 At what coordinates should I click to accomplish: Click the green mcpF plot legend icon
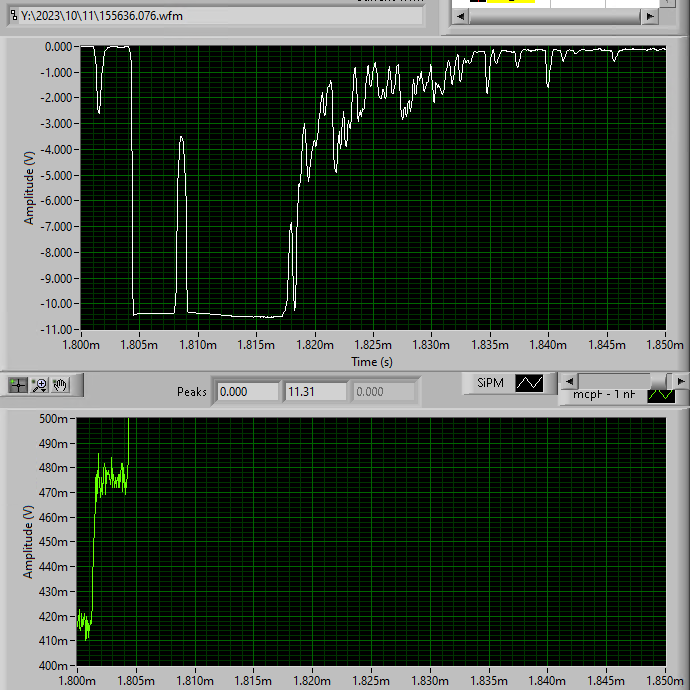[x=661, y=395]
